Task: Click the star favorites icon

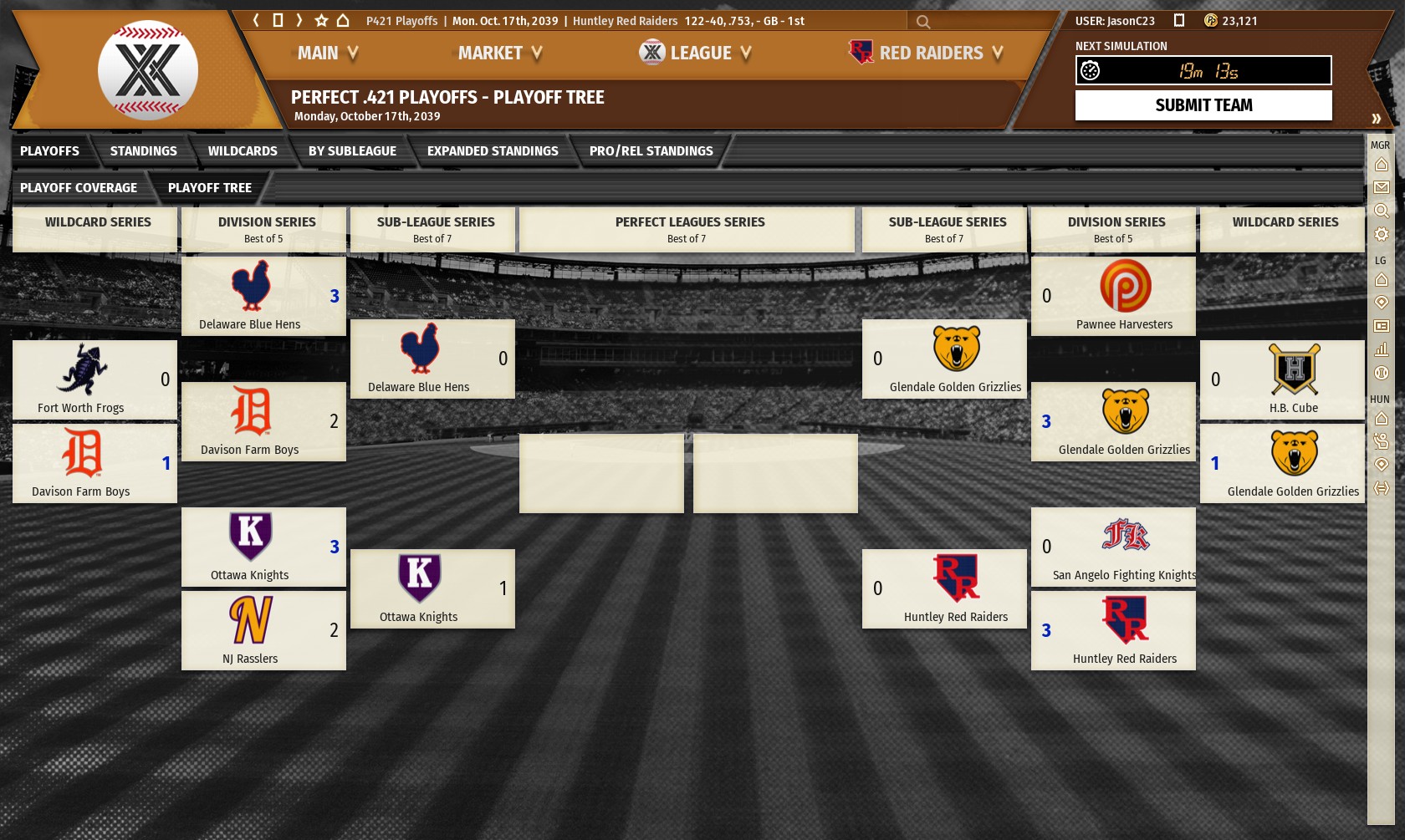Action: (321, 20)
